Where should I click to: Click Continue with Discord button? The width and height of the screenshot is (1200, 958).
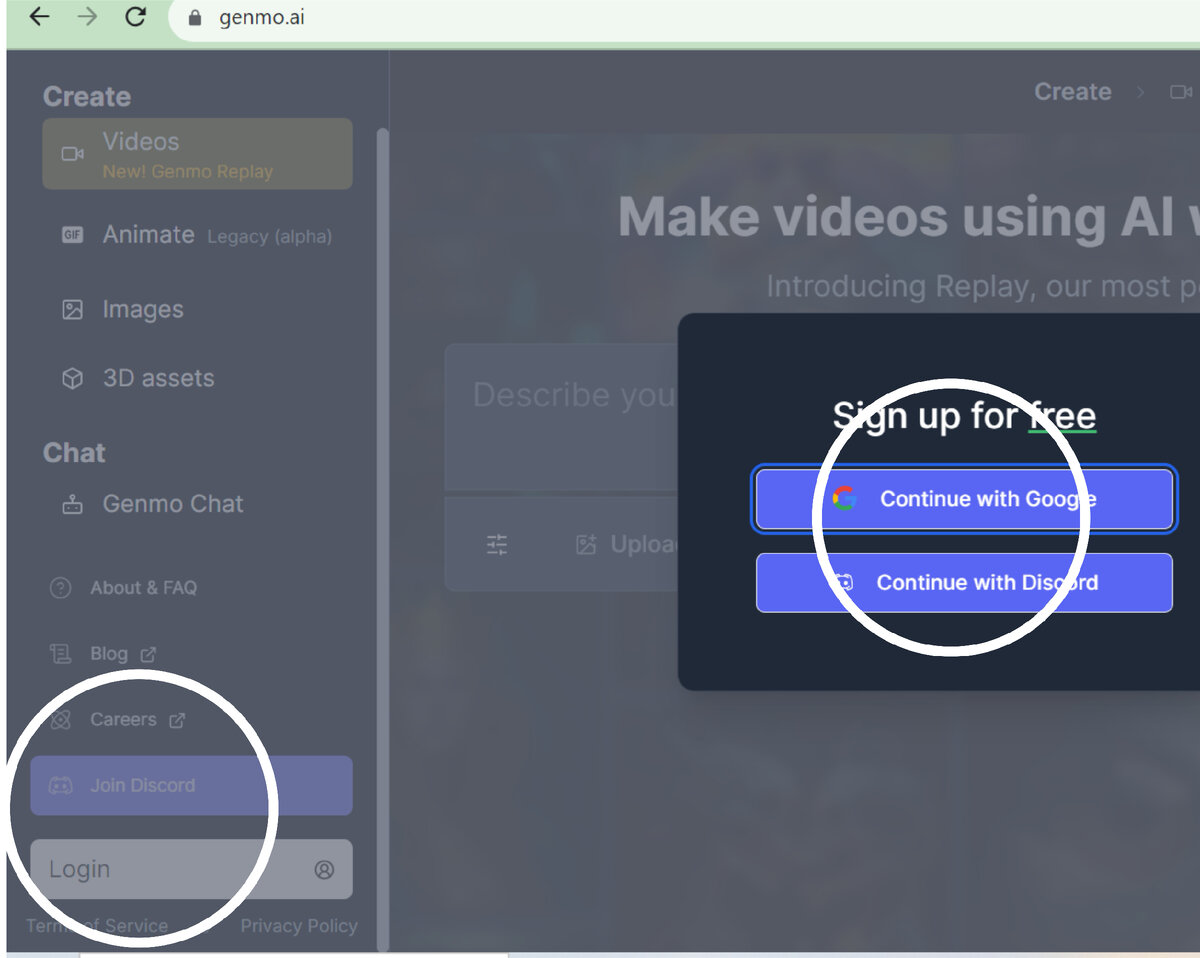tap(964, 582)
